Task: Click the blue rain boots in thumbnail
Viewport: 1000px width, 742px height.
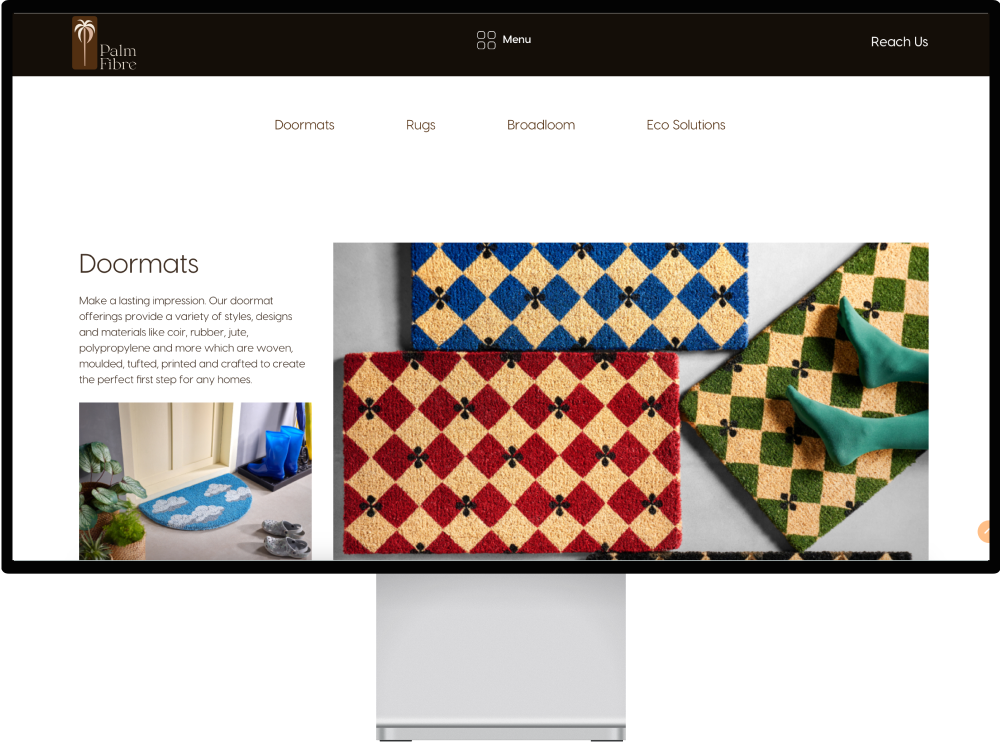Action: tap(279, 453)
